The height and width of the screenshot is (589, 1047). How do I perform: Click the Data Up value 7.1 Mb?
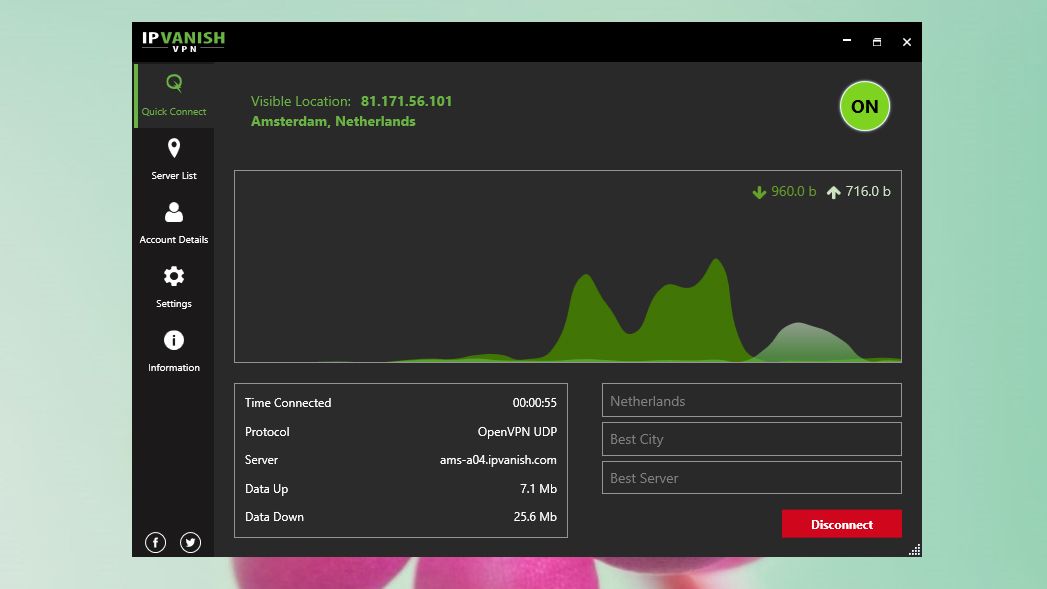538,489
